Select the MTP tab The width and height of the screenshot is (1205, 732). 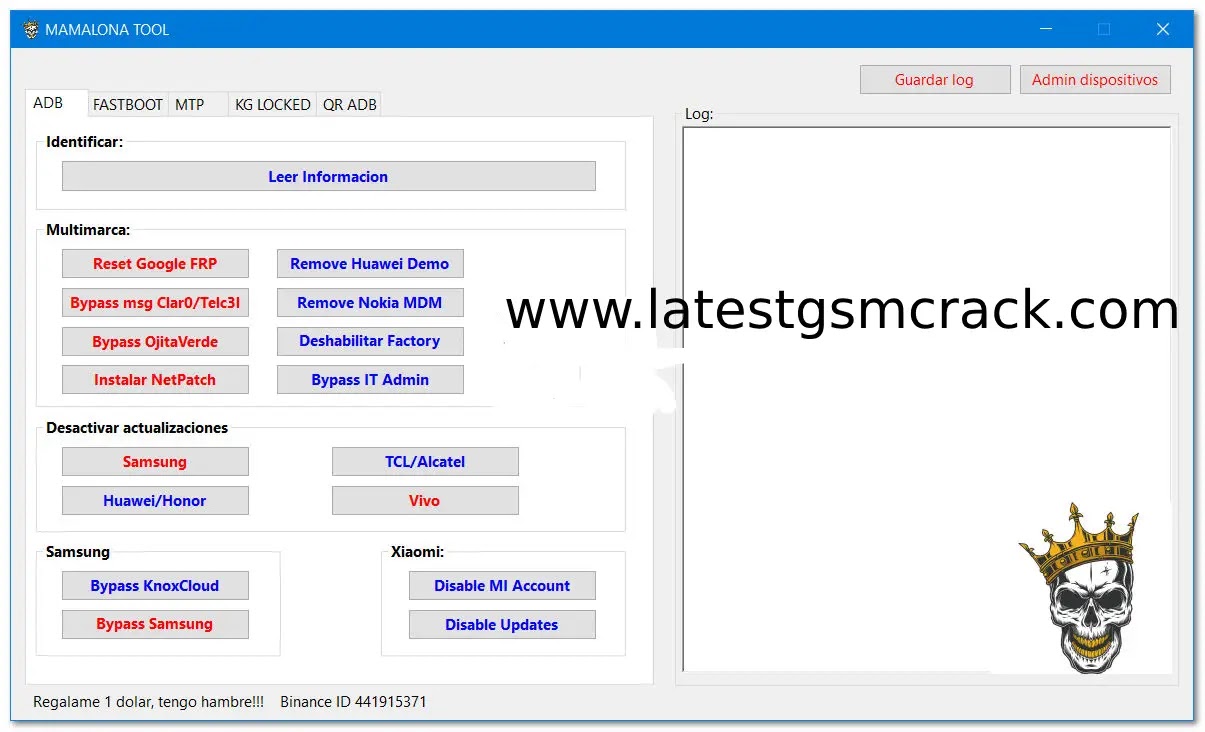click(x=197, y=104)
